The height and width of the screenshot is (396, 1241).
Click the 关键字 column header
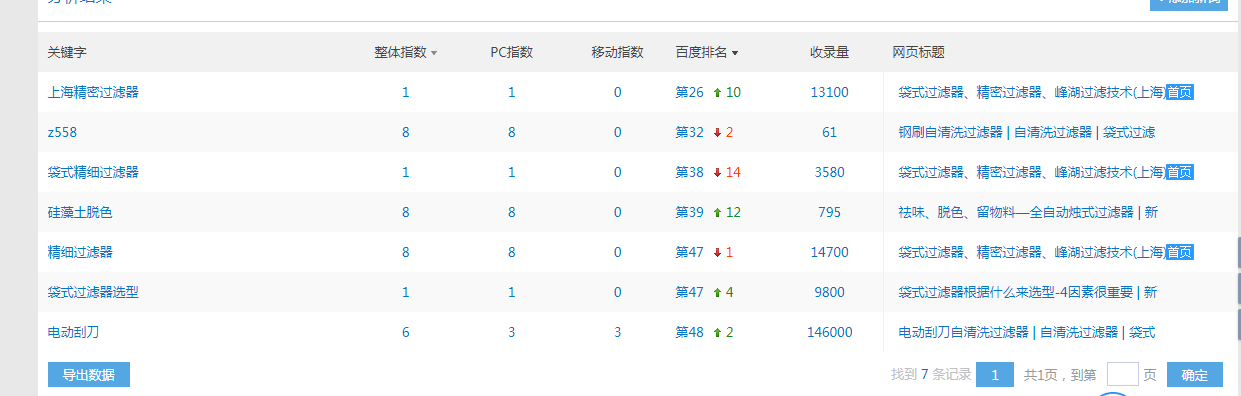tap(67, 52)
